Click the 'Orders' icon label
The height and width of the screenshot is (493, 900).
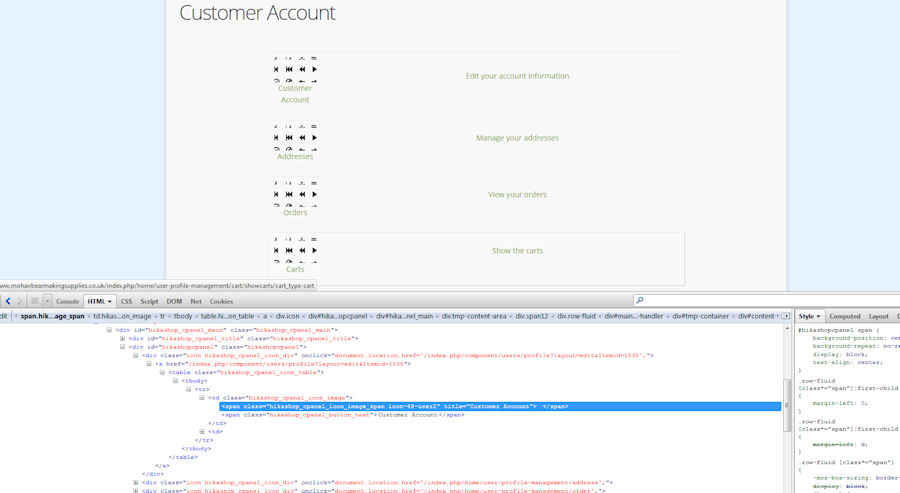coord(295,212)
